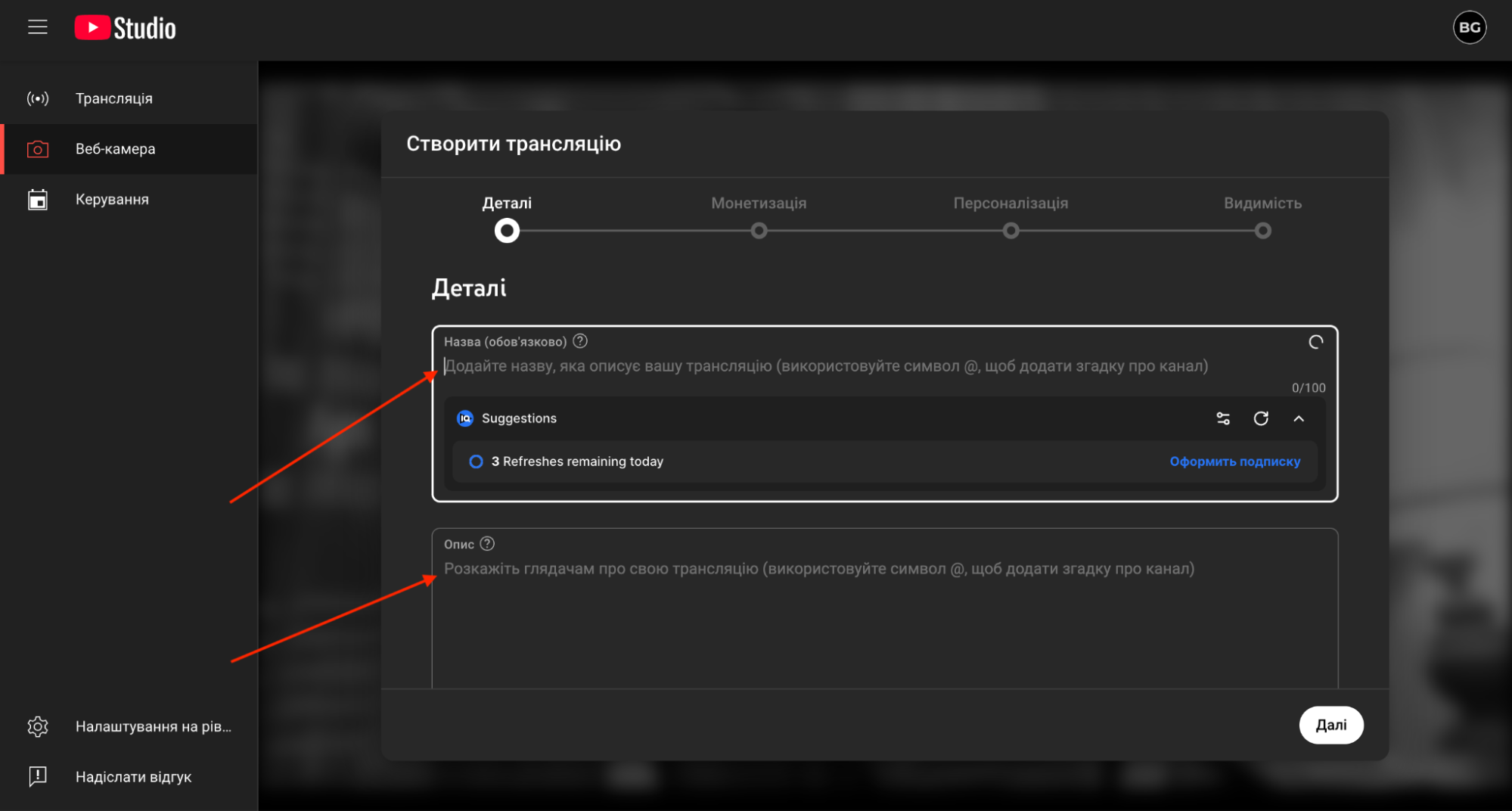Image resolution: width=1512 pixels, height=811 pixels.
Task: Collapse the Suggestions panel
Action: coord(1299,418)
